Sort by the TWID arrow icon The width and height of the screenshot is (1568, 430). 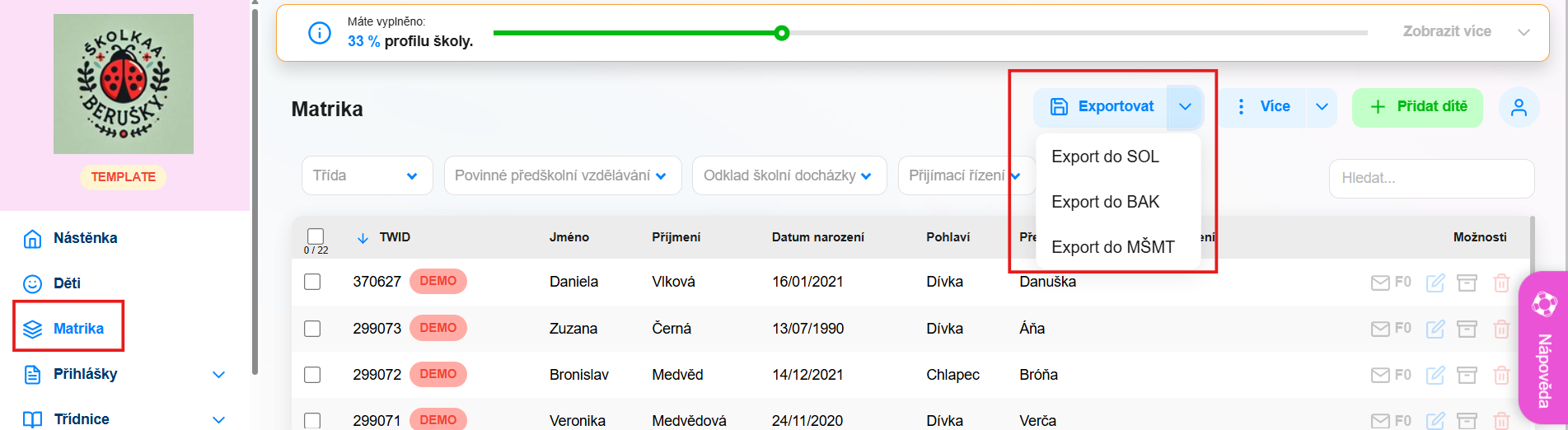363,237
